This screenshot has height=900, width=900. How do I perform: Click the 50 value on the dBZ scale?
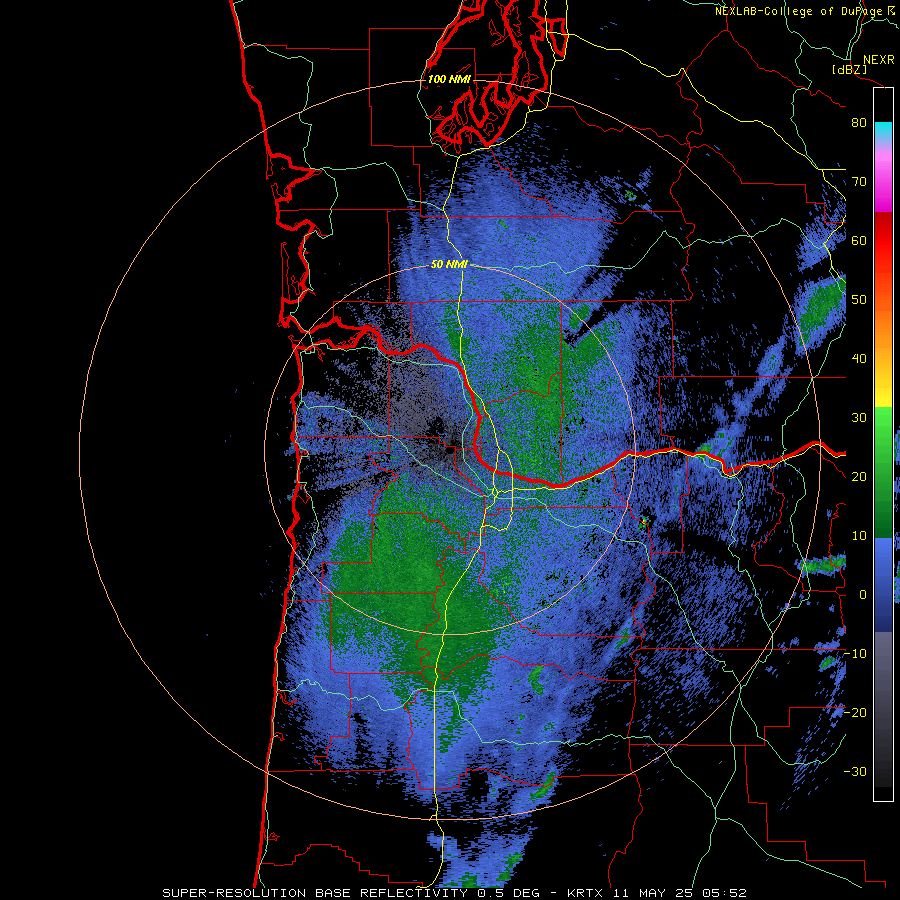pyautogui.click(x=859, y=300)
